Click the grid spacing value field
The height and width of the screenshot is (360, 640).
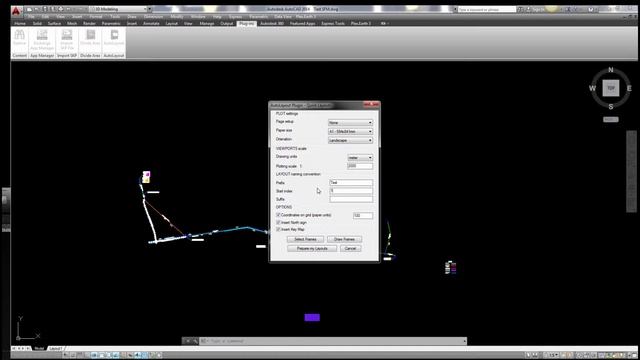[x=362, y=215]
